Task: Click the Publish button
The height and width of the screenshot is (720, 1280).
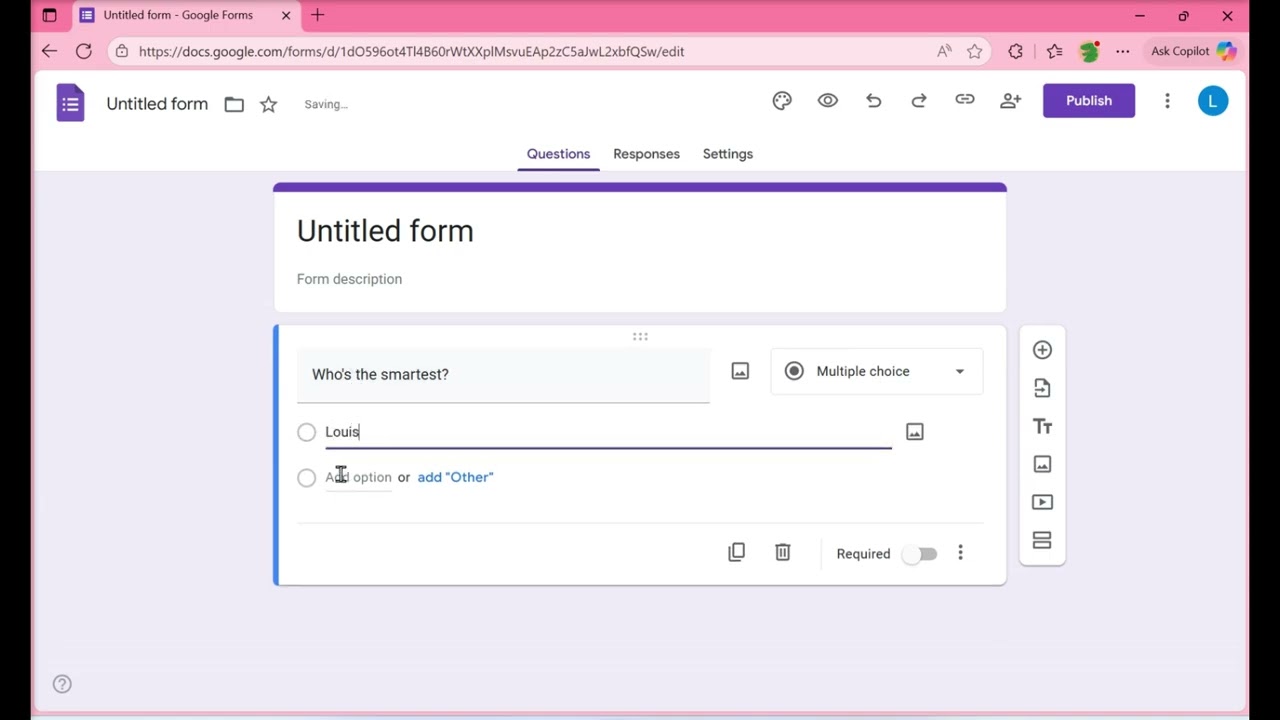Action: click(x=1089, y=101)
